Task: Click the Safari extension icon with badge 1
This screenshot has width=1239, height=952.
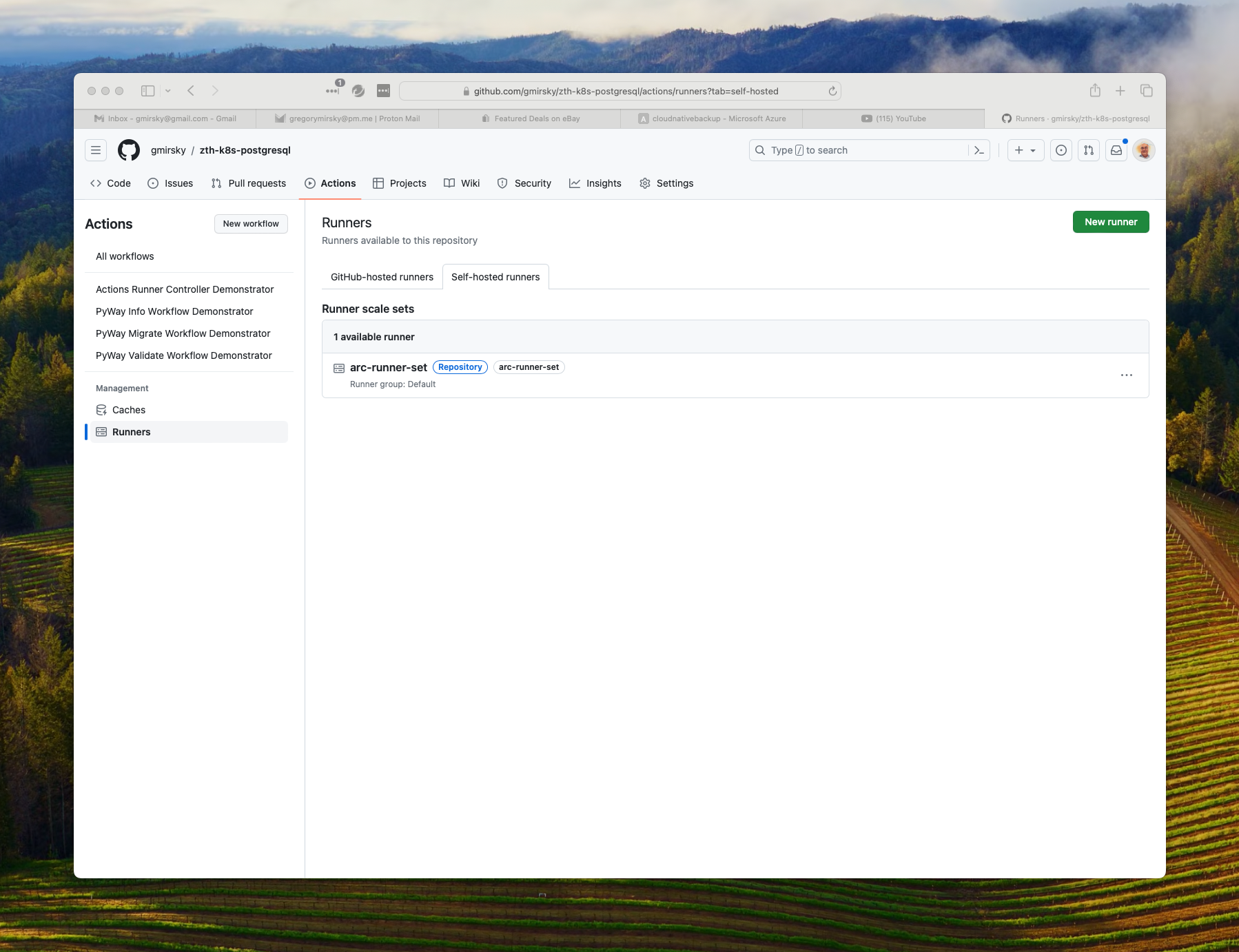Action: tap(334, 90)
